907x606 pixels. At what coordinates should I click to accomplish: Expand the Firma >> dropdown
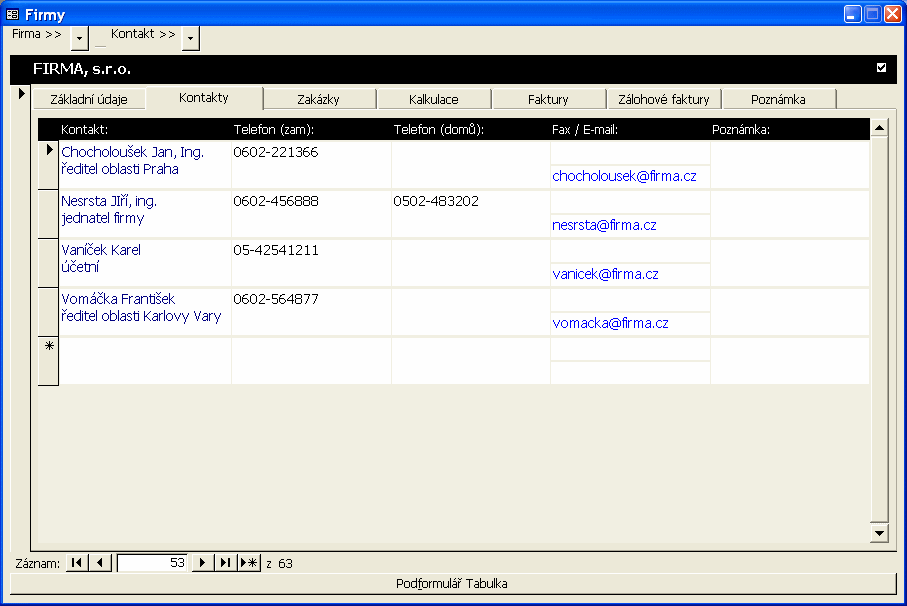(x=80, y=37)
